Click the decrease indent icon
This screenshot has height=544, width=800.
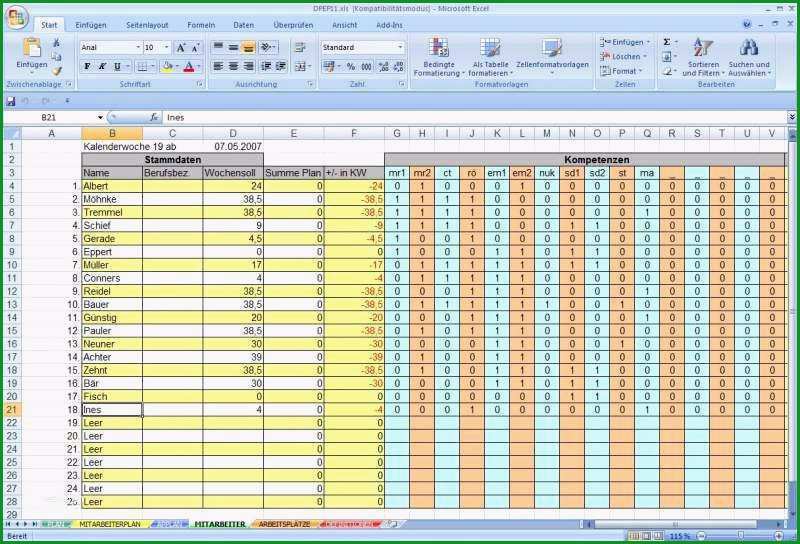266,66
